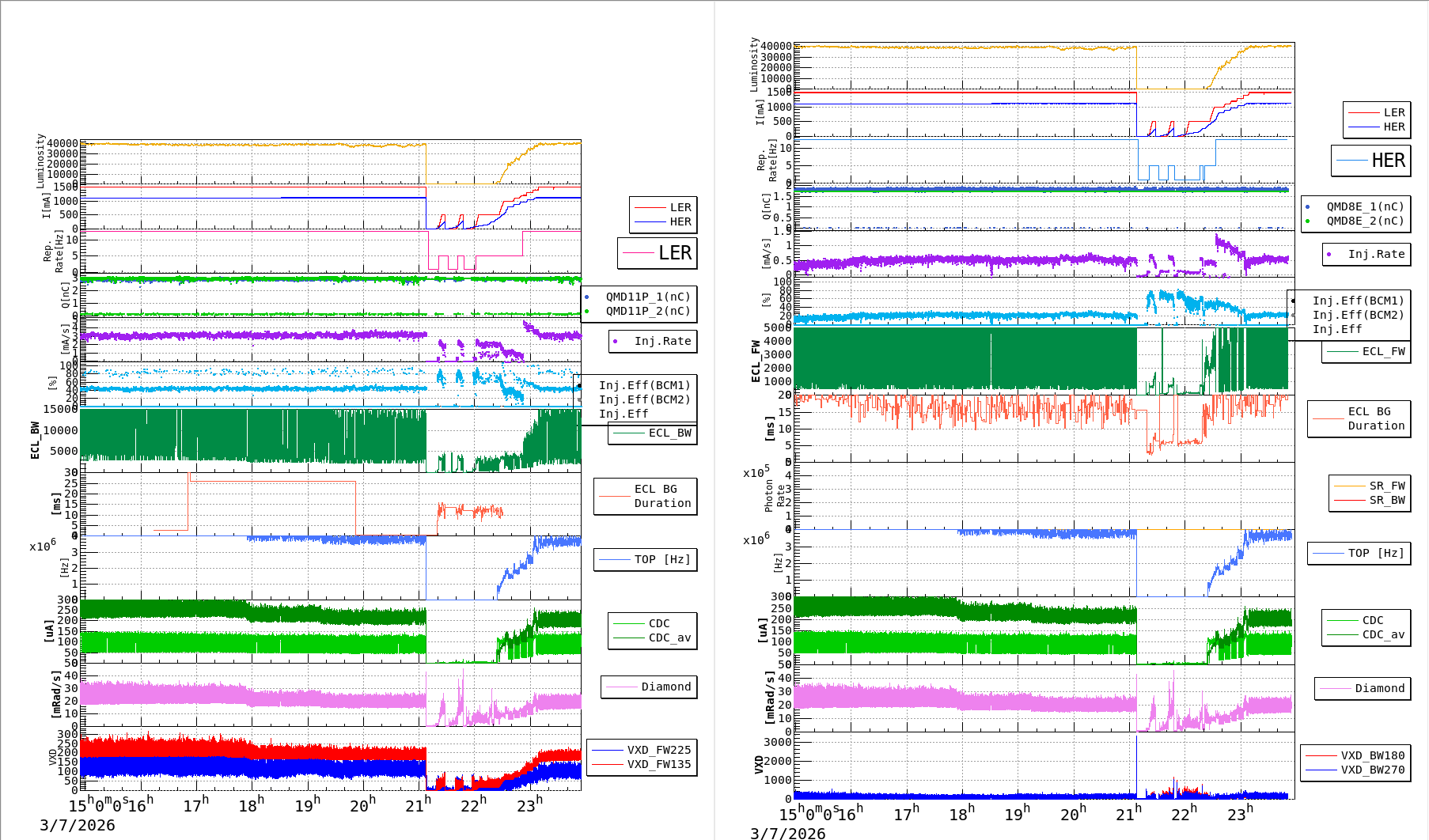Viewport: 1429px width, 840px height.
Task: Click the QMD8E_1(nC) blue legend marker
Action: click(1307, 207)
